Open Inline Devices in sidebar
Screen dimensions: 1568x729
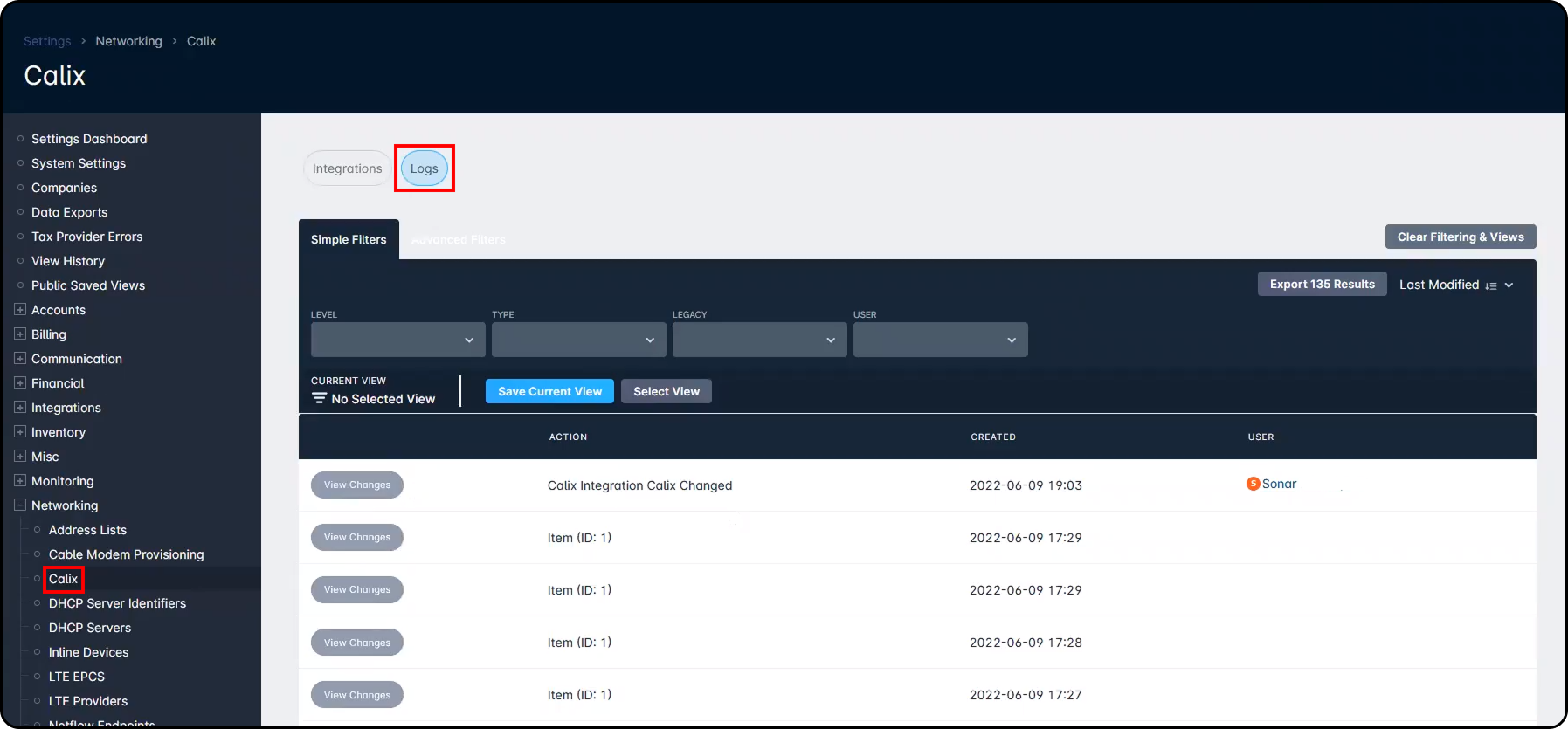point(88,652)
